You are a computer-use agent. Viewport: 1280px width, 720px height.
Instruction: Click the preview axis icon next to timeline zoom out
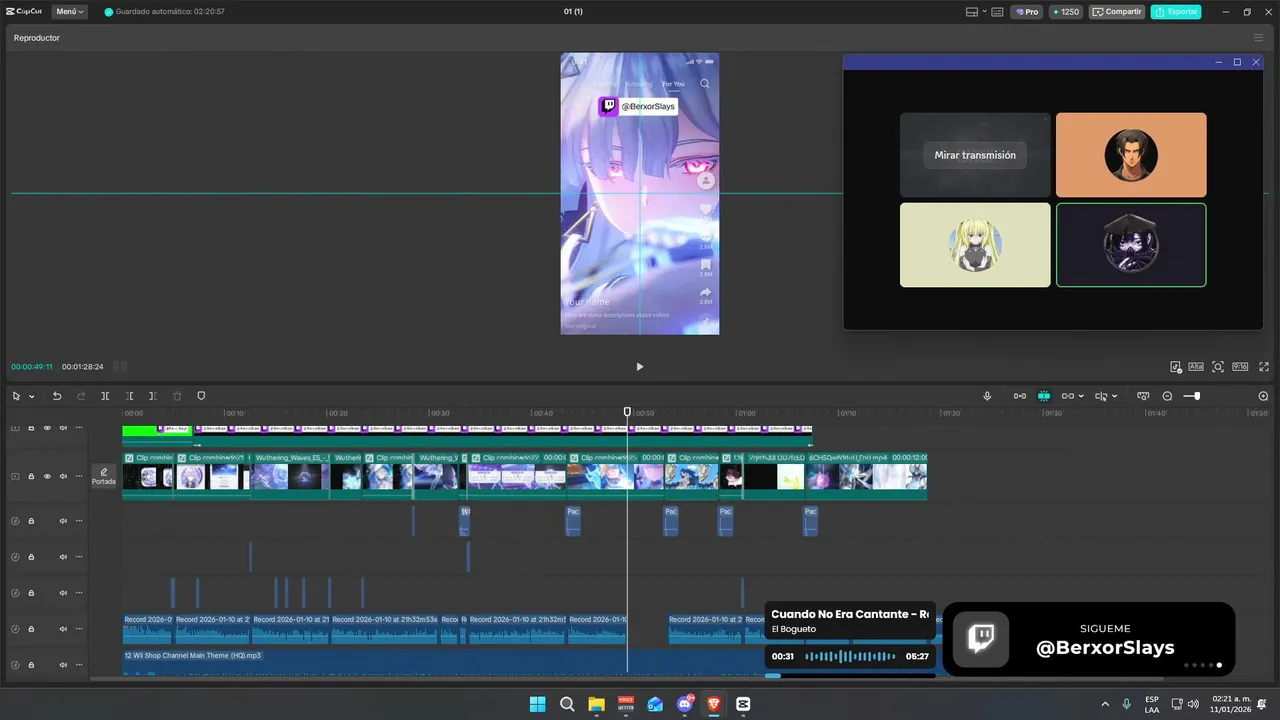[1143, 396]
